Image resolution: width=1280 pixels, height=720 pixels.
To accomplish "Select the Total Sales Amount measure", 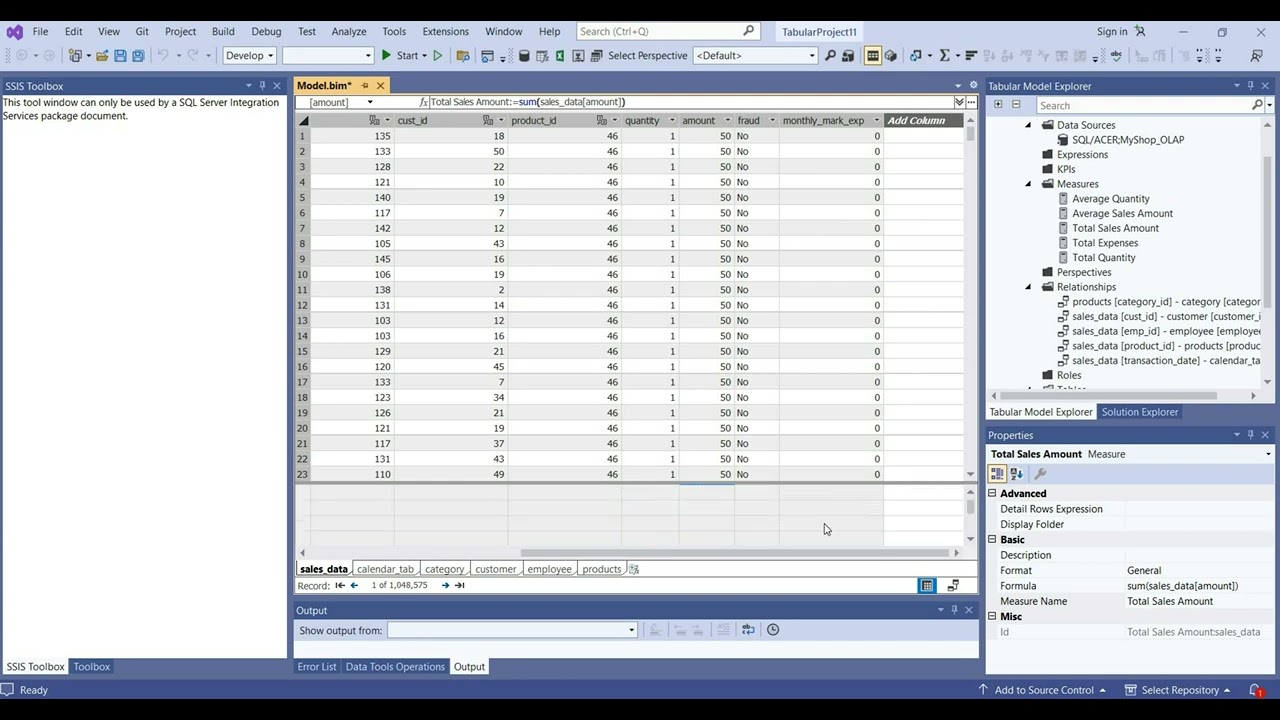I will click(1115, 228).
